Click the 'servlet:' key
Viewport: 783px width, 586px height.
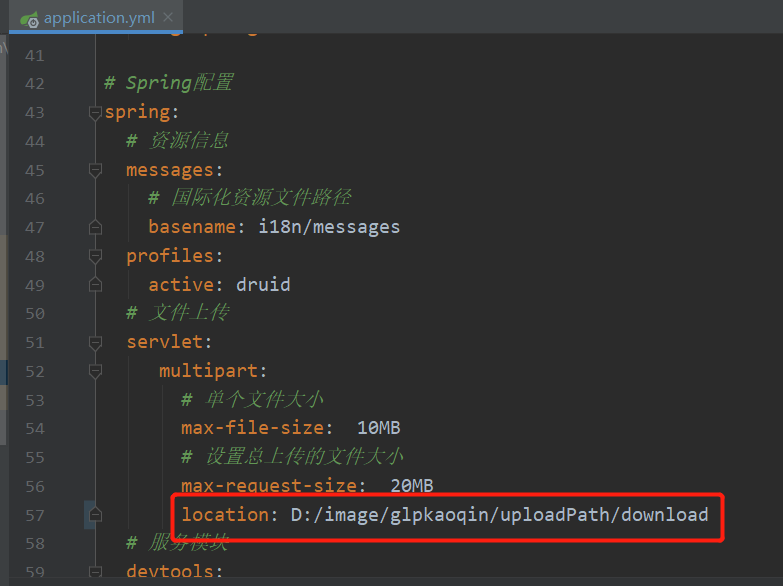pyautogui.click(x=169, y=342)
